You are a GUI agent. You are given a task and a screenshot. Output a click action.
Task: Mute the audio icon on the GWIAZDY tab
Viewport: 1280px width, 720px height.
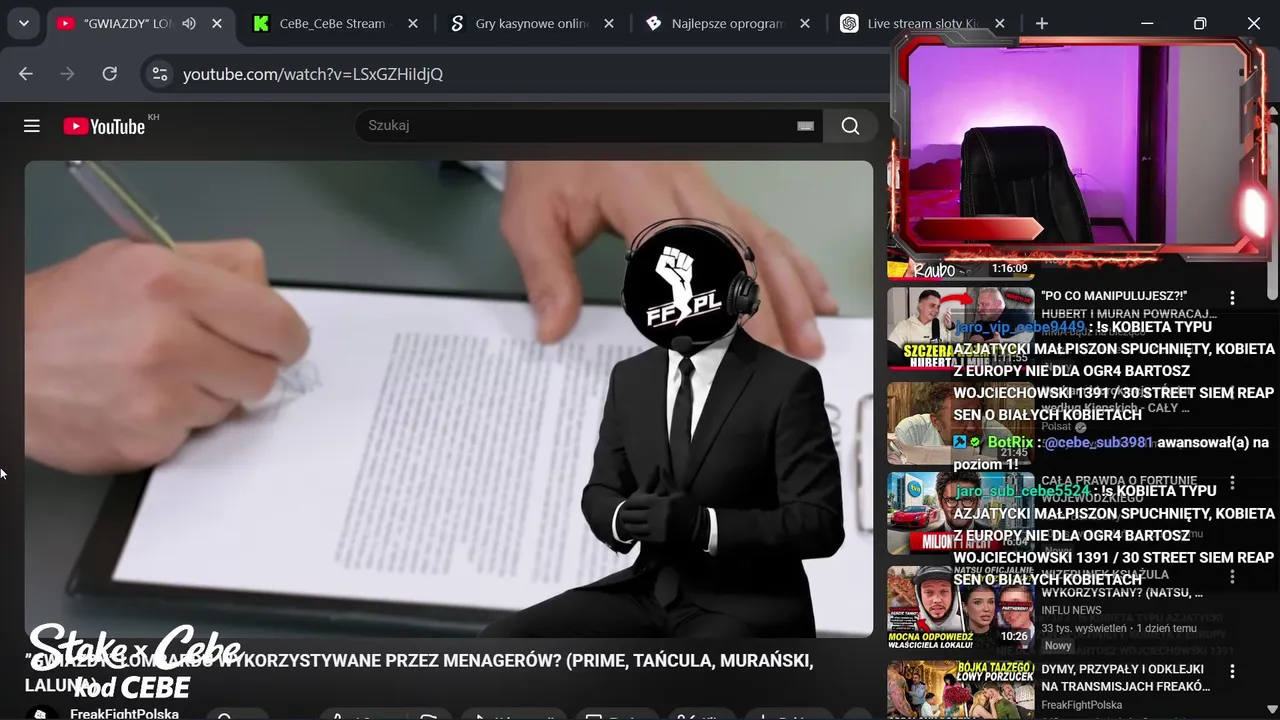pos(189,23)
